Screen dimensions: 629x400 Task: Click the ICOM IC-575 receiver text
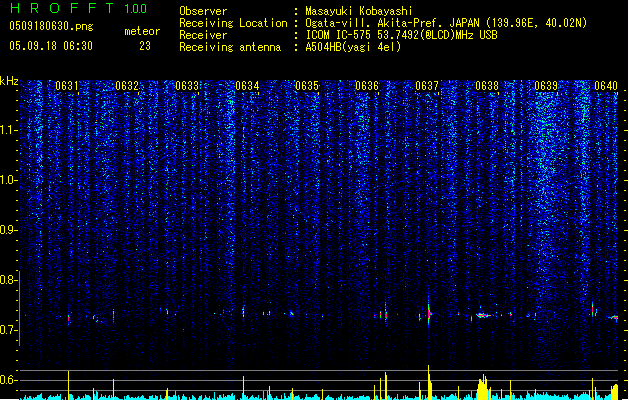click(x=401, y=35)
